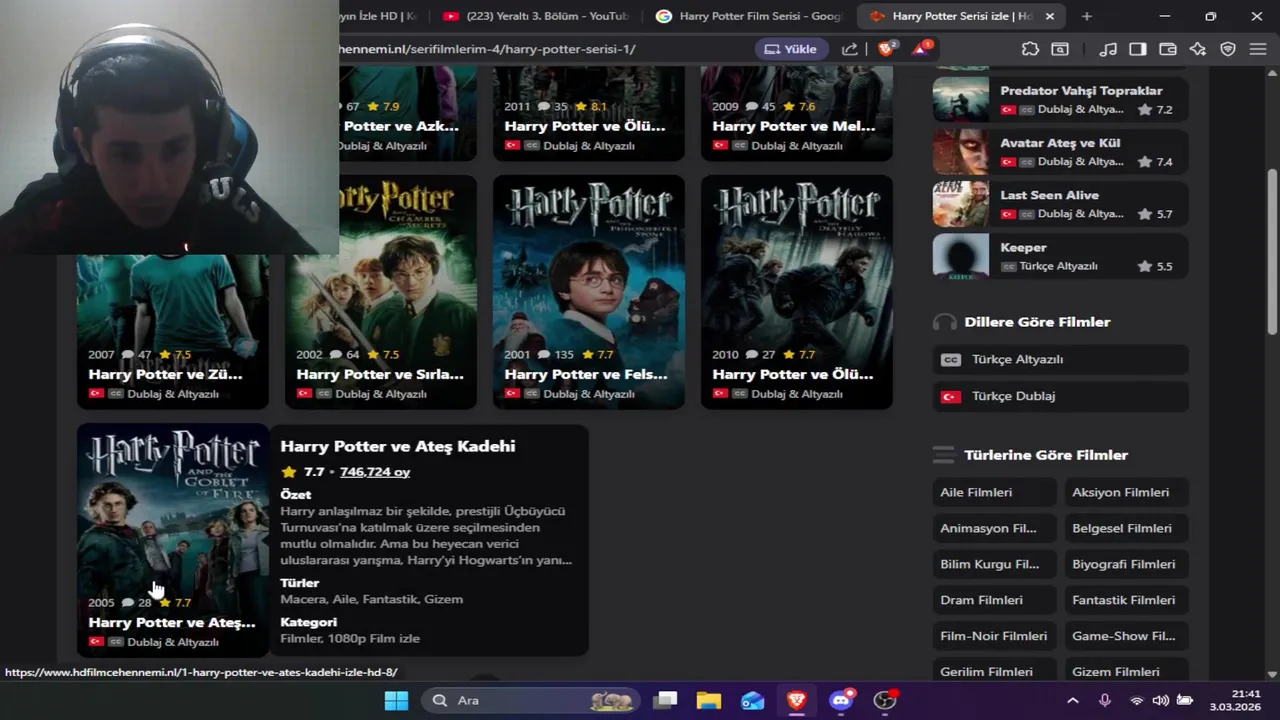The height and width of the screenshot is (720, 1280).
Task: Switch to Yeraltı 3. Bölüm YouTube tab
Action: coord(535,16)
